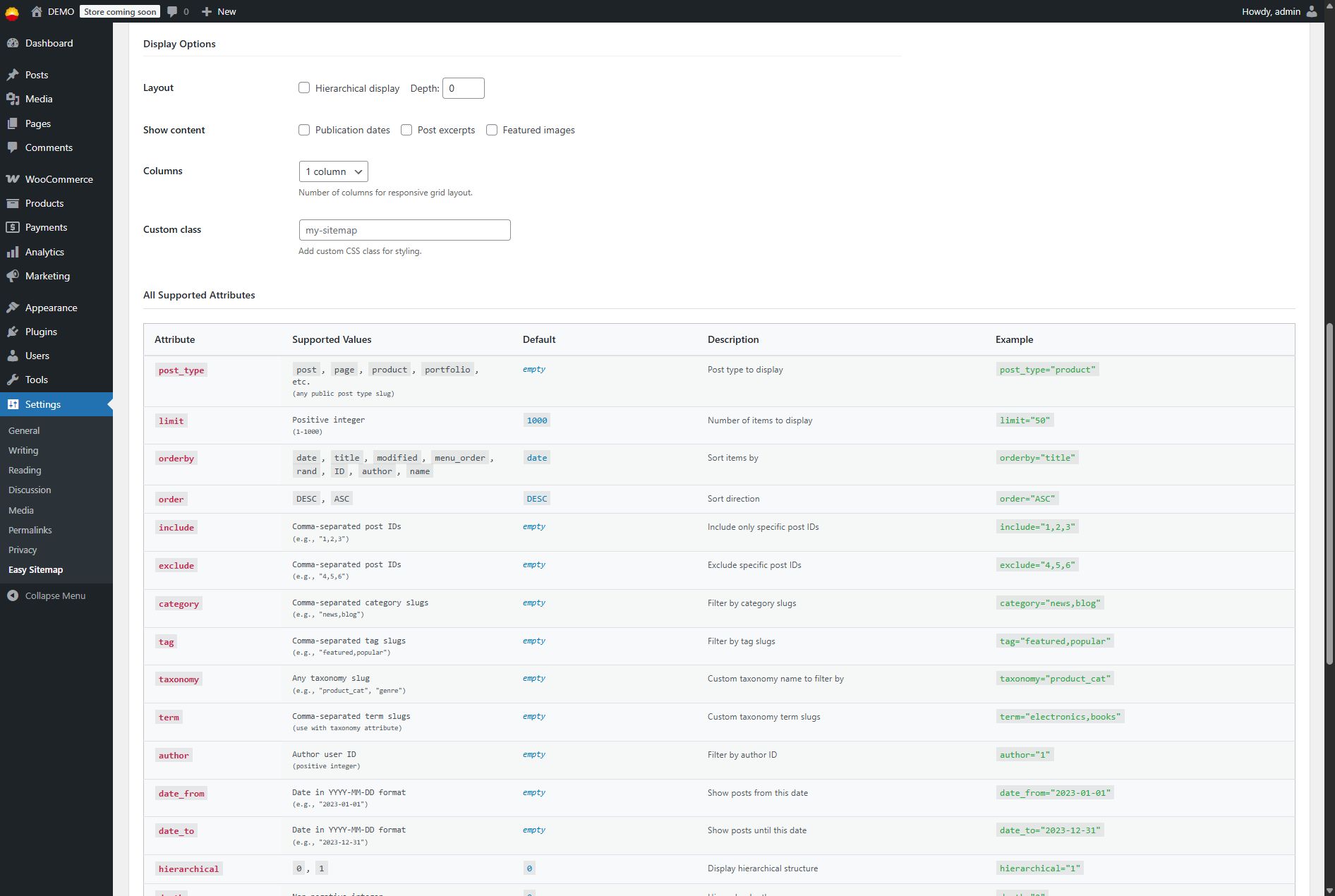
Task: Edit the my-sitemap custom class field
Action: point(404,229)
